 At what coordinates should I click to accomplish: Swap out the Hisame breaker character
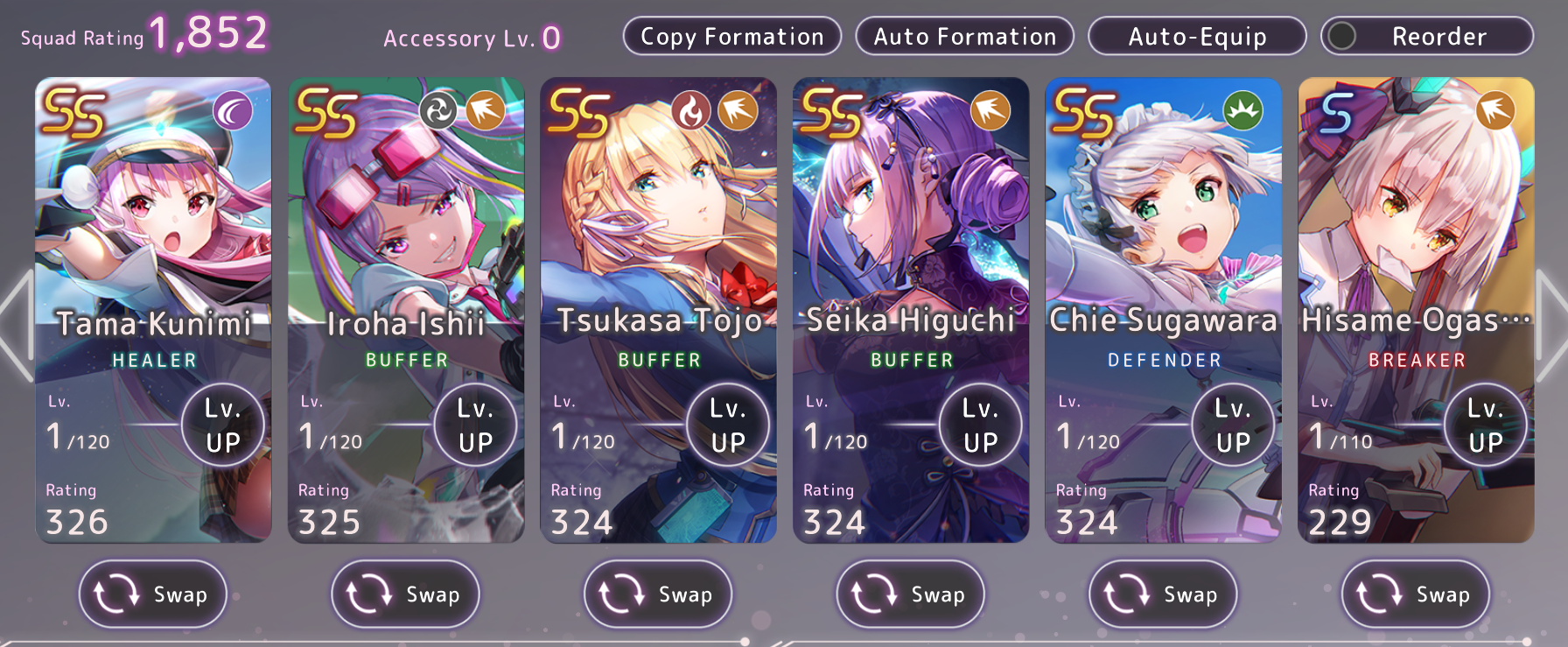point(1416,594)
